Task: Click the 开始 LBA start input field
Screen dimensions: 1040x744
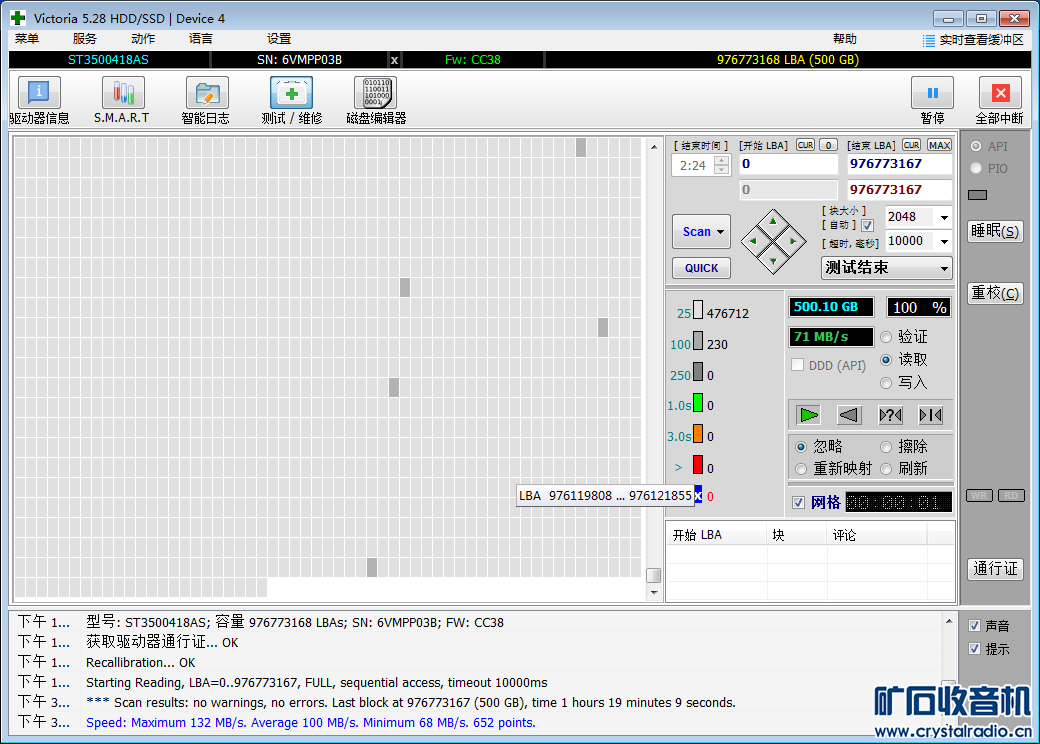Action: pyautogui.click(x=789, y=164)
